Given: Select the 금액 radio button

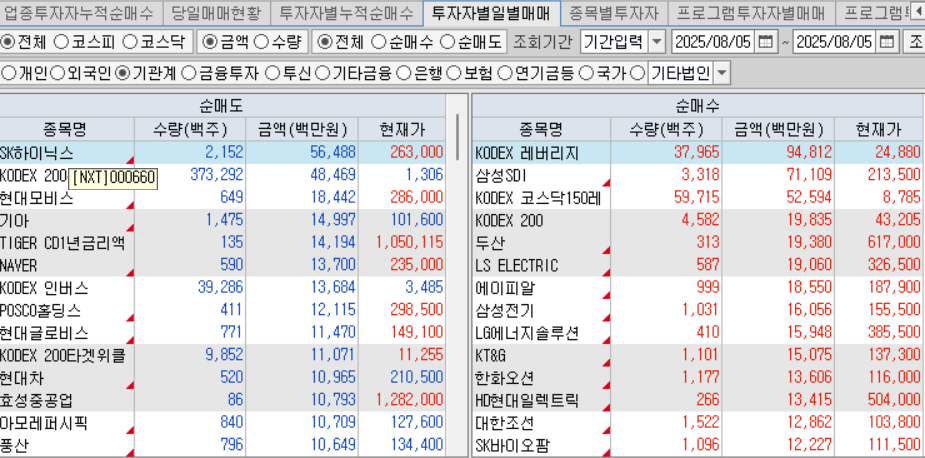Looking at the screenshot, I should pyautogui.click(x=210, y=42).
